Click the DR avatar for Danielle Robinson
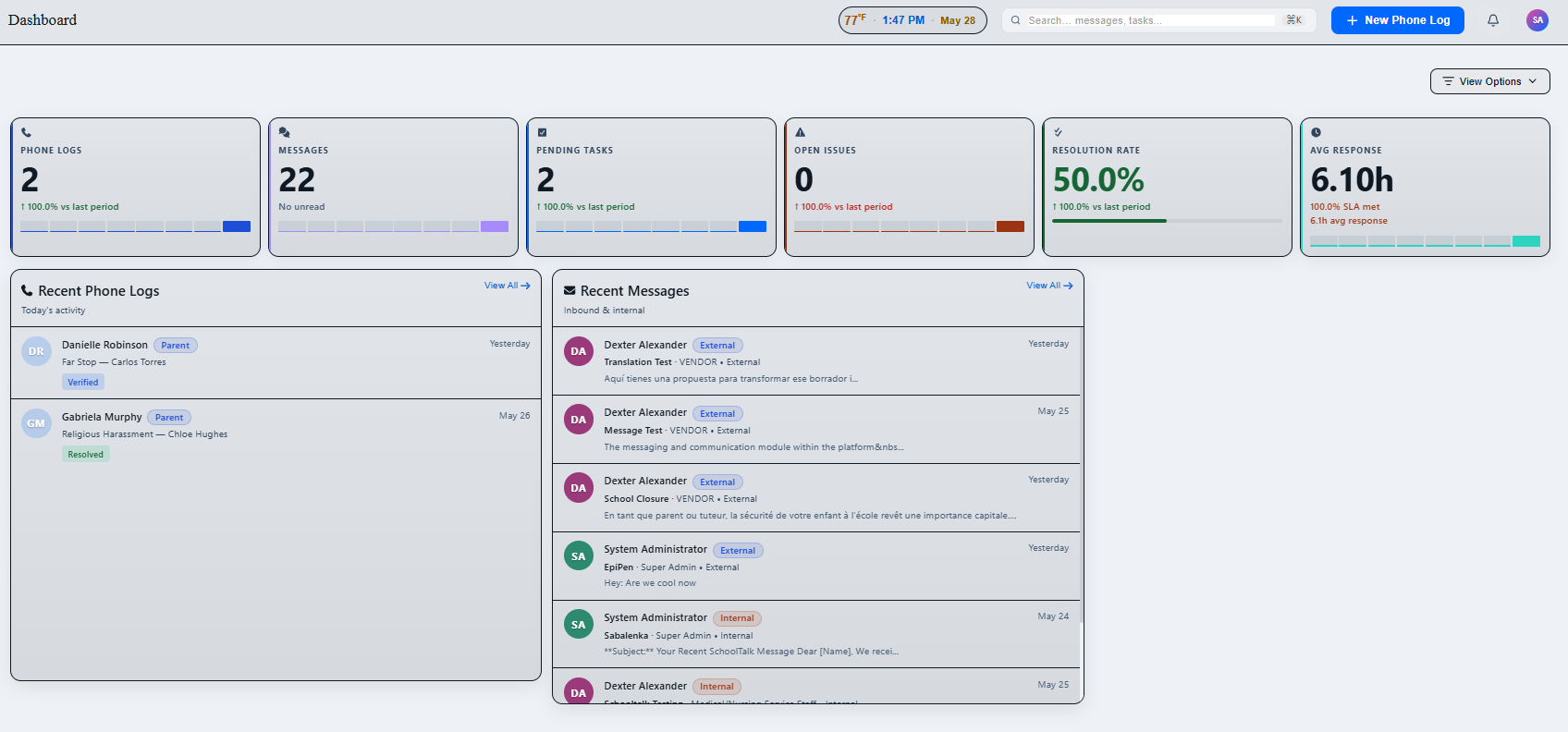1568x732 pixels. click(x=36, y=351)
